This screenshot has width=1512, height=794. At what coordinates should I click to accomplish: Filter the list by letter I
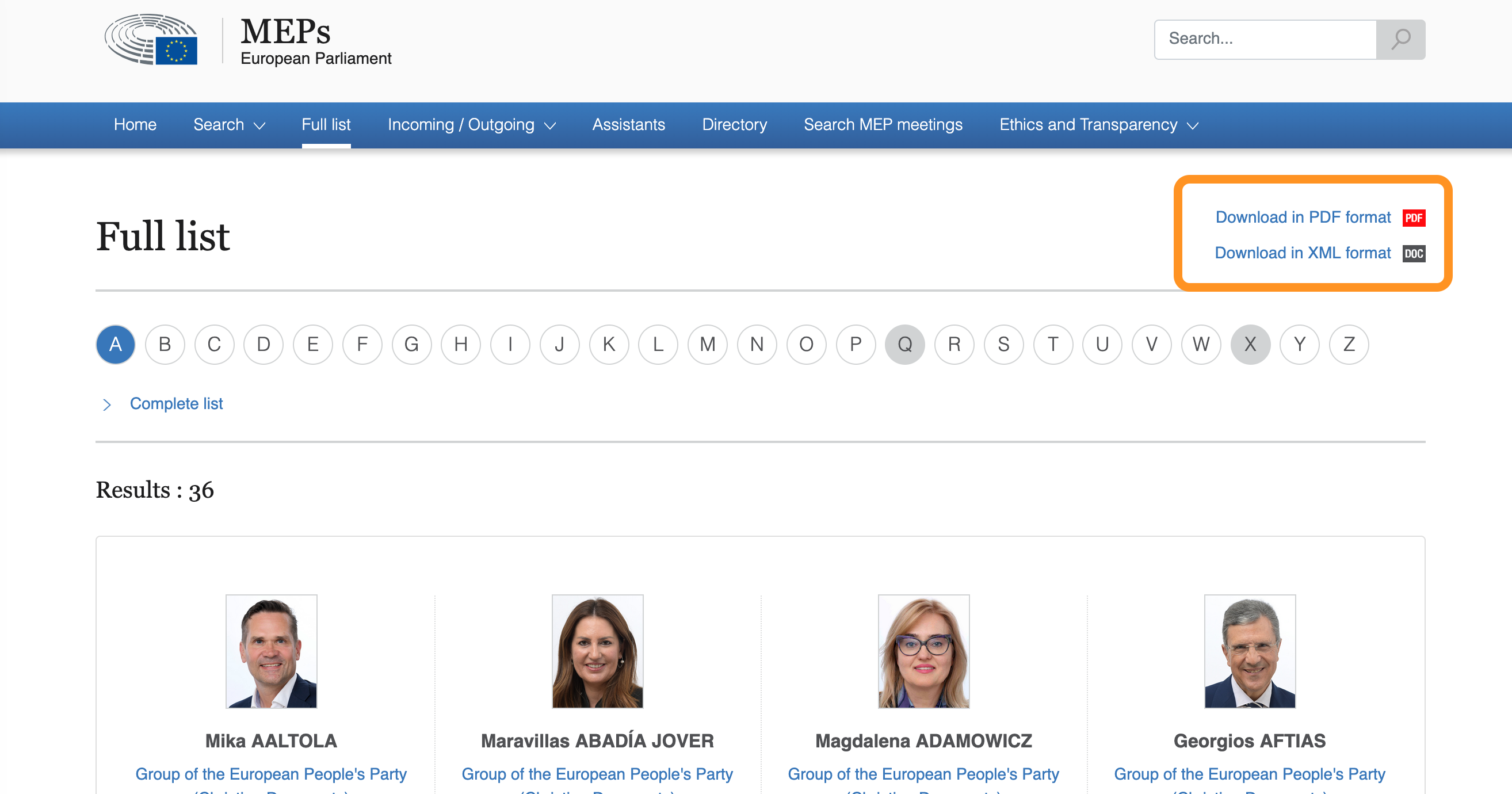coord(510,345)
